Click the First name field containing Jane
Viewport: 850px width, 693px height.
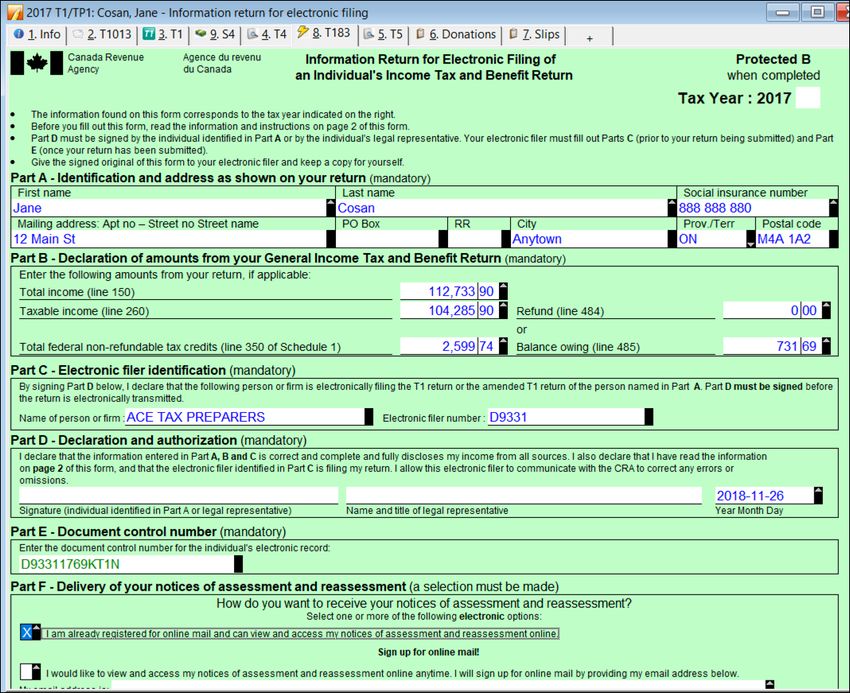pos(169,208)
